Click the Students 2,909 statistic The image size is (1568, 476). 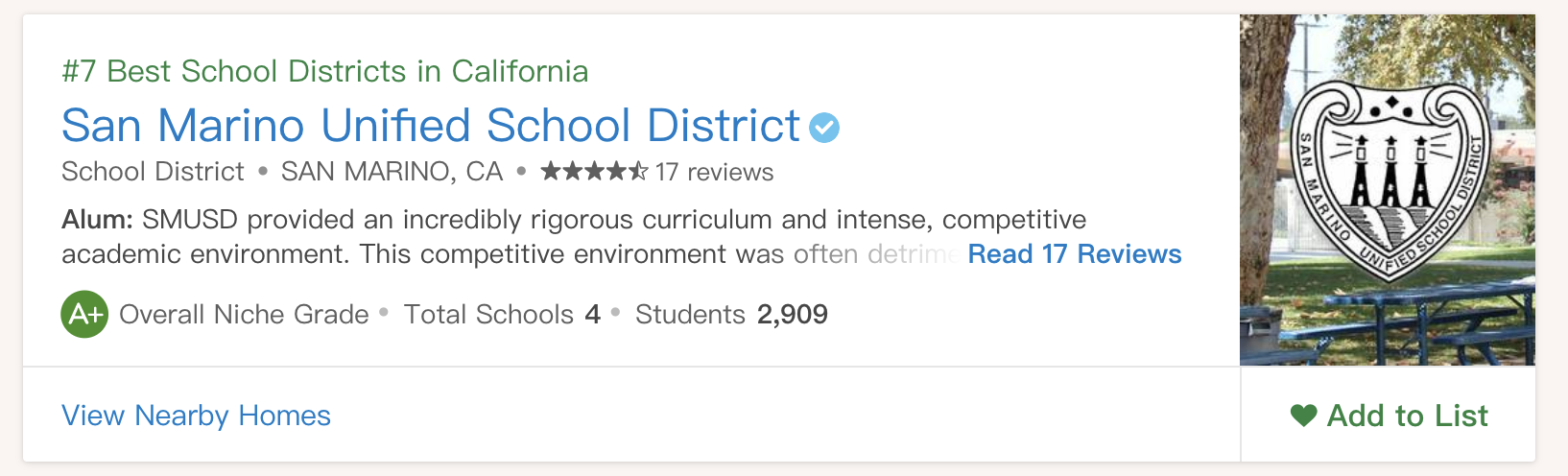[x=731, y=315]
